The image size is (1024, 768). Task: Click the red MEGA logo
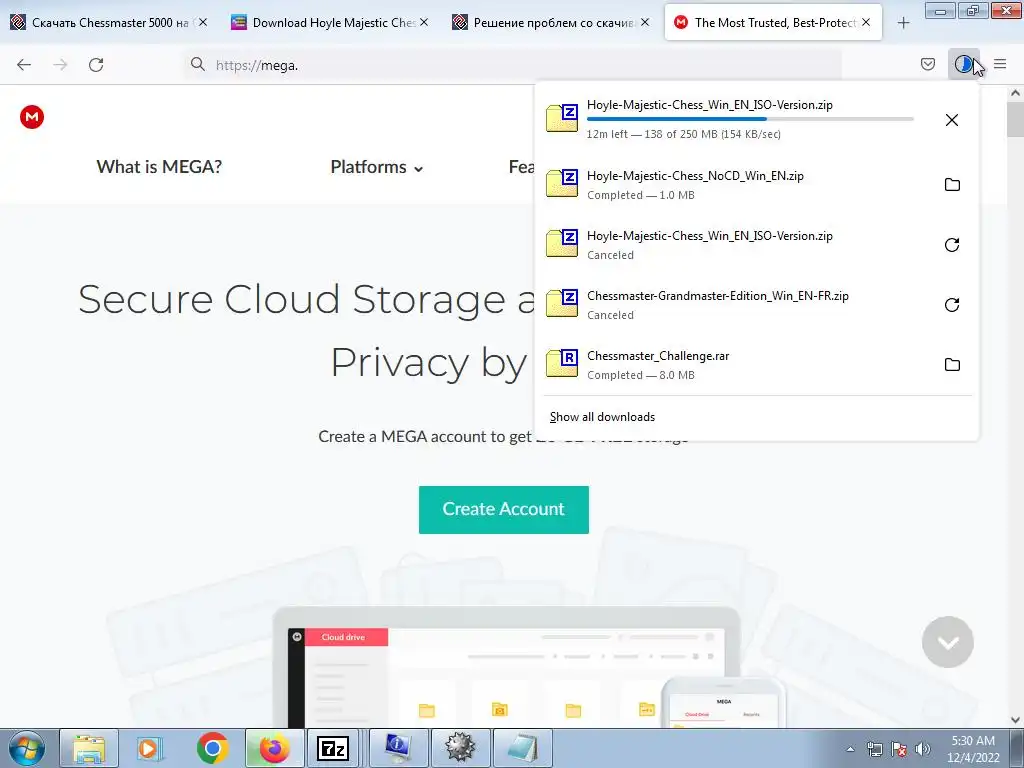click(x=31, y=117)
